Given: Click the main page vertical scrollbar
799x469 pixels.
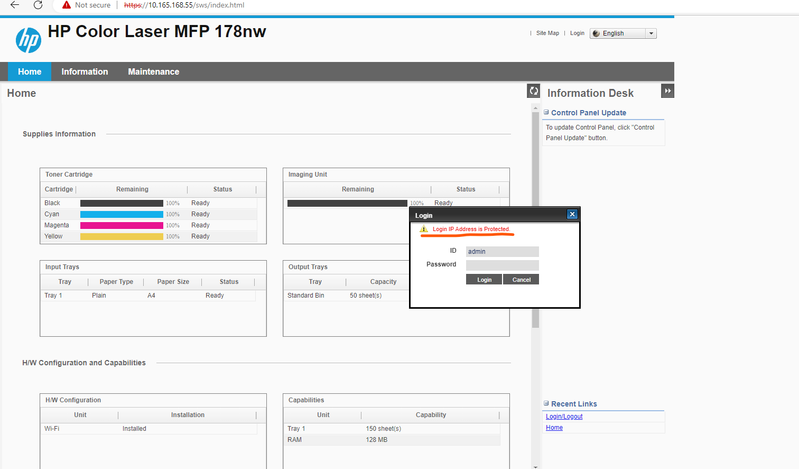Looking at the screenshot, I should pyautogui.click(x=535, y=219).
